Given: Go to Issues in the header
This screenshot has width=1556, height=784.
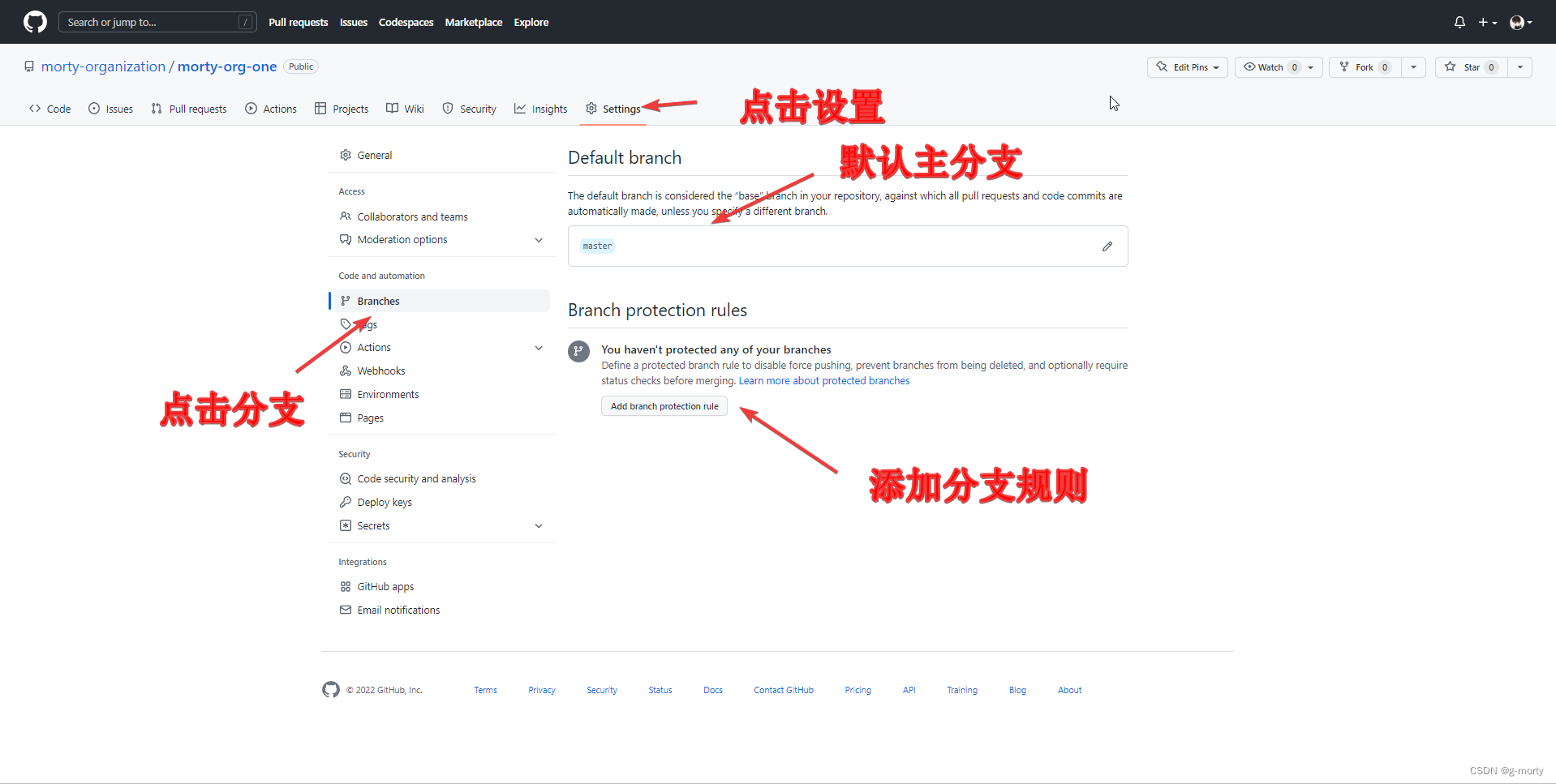Looking at the screenshot, I should [x=354, y=22].
